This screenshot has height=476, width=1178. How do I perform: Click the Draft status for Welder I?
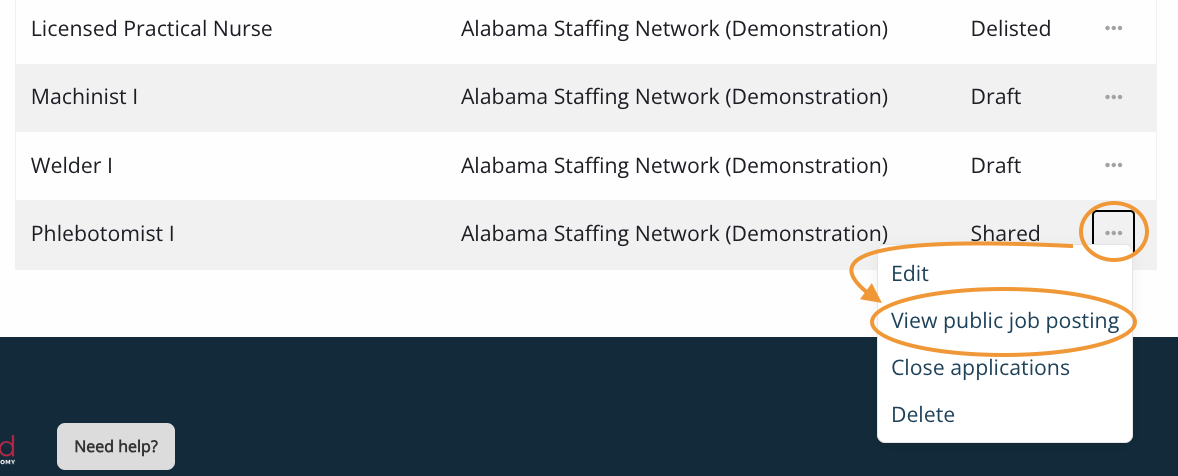[995, 165]
